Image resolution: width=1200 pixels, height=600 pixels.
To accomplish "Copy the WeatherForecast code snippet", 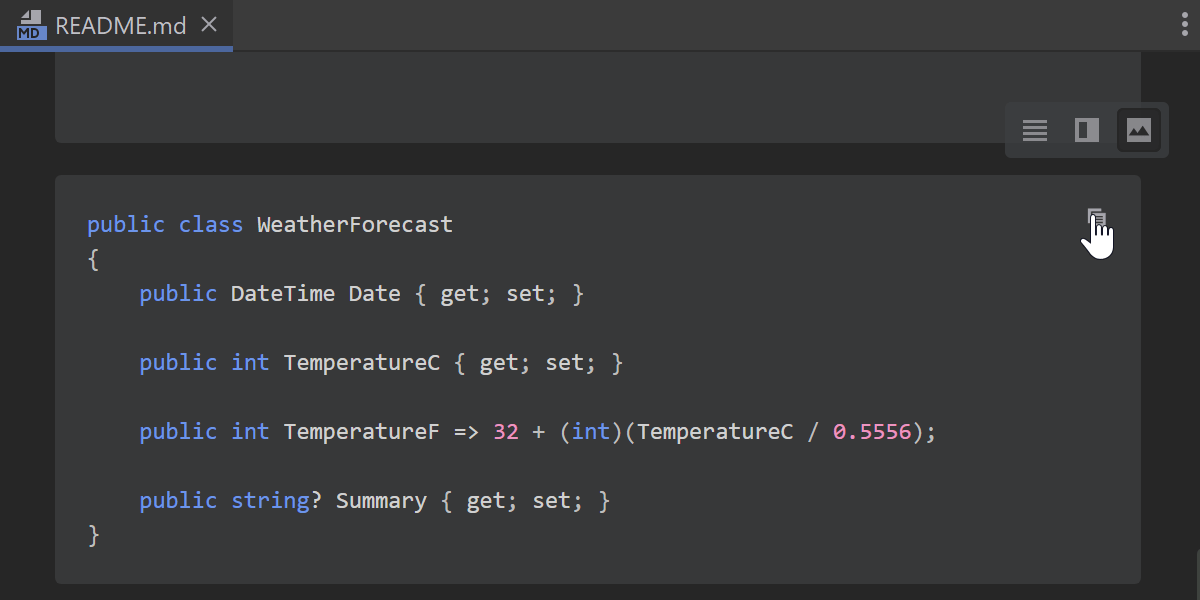I will click(1096, 218).
